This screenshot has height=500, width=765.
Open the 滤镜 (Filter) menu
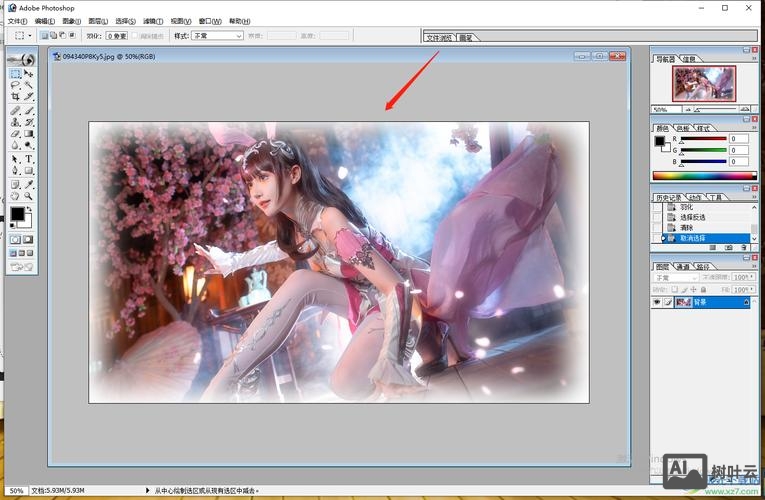pos(152,20)
